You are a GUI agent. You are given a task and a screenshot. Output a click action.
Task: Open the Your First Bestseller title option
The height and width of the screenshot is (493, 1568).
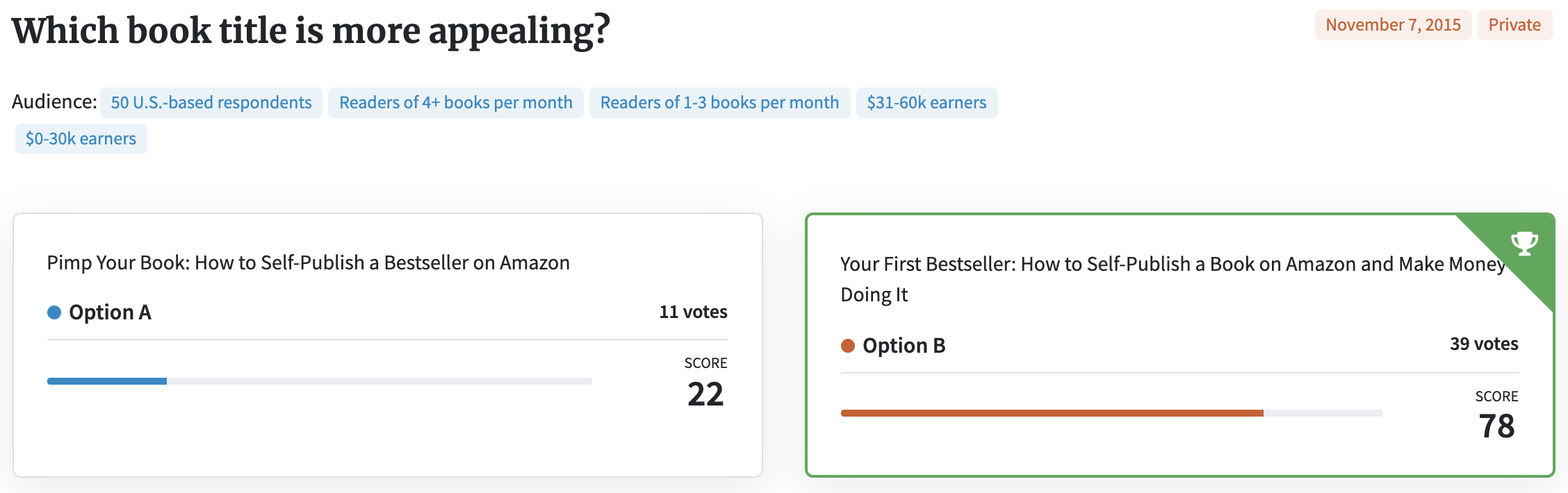pos(1173,279)
